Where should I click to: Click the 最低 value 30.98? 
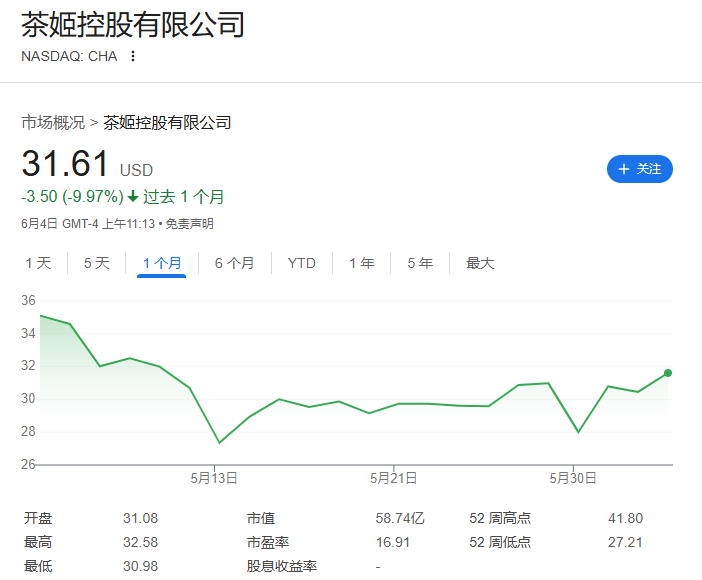click(x=141, y=566)
